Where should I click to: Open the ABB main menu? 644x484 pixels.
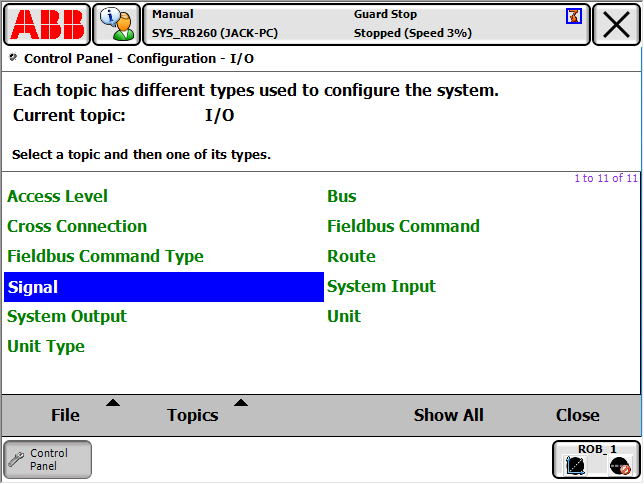click(46, 24)
